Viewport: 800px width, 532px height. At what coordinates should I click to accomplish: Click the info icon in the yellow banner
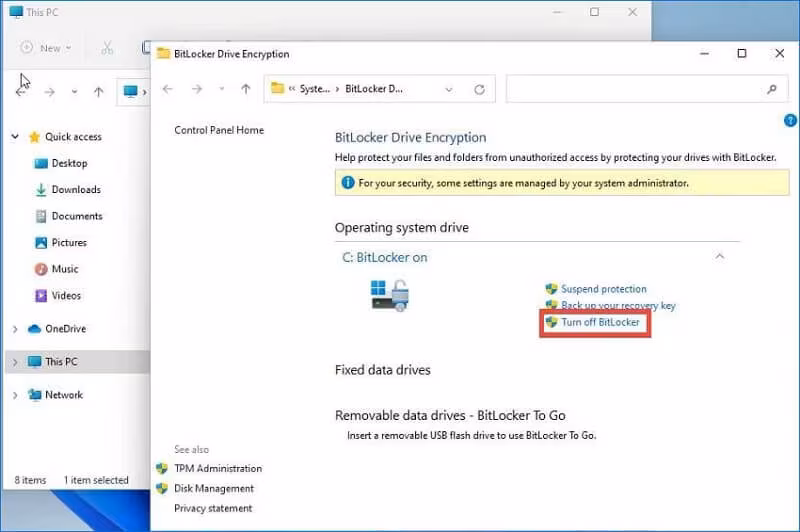pos(348,183)
